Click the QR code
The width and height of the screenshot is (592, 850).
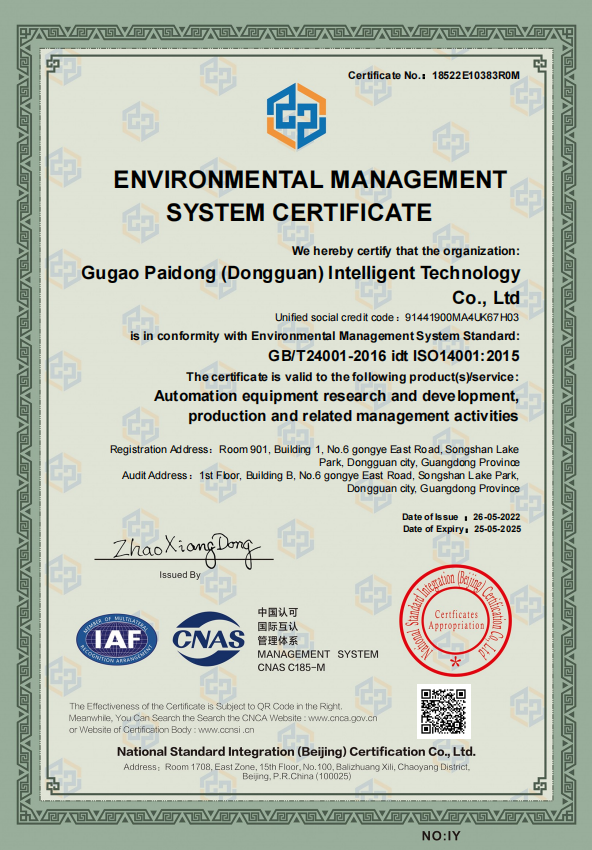[x=443, y=711]
